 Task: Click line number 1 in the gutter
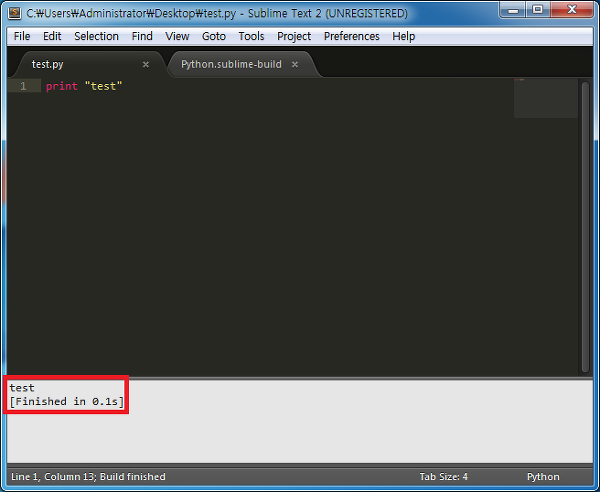(x=23, y=86)
